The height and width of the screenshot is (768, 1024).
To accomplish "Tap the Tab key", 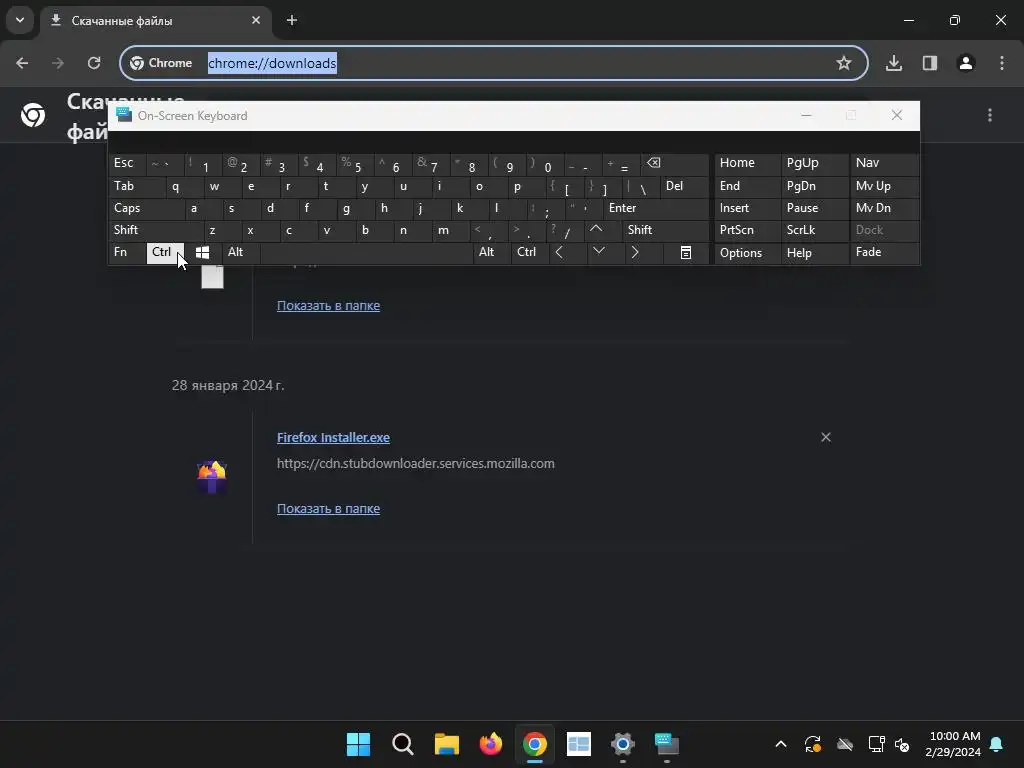I will pyautogui.click(x=136, y=187).
